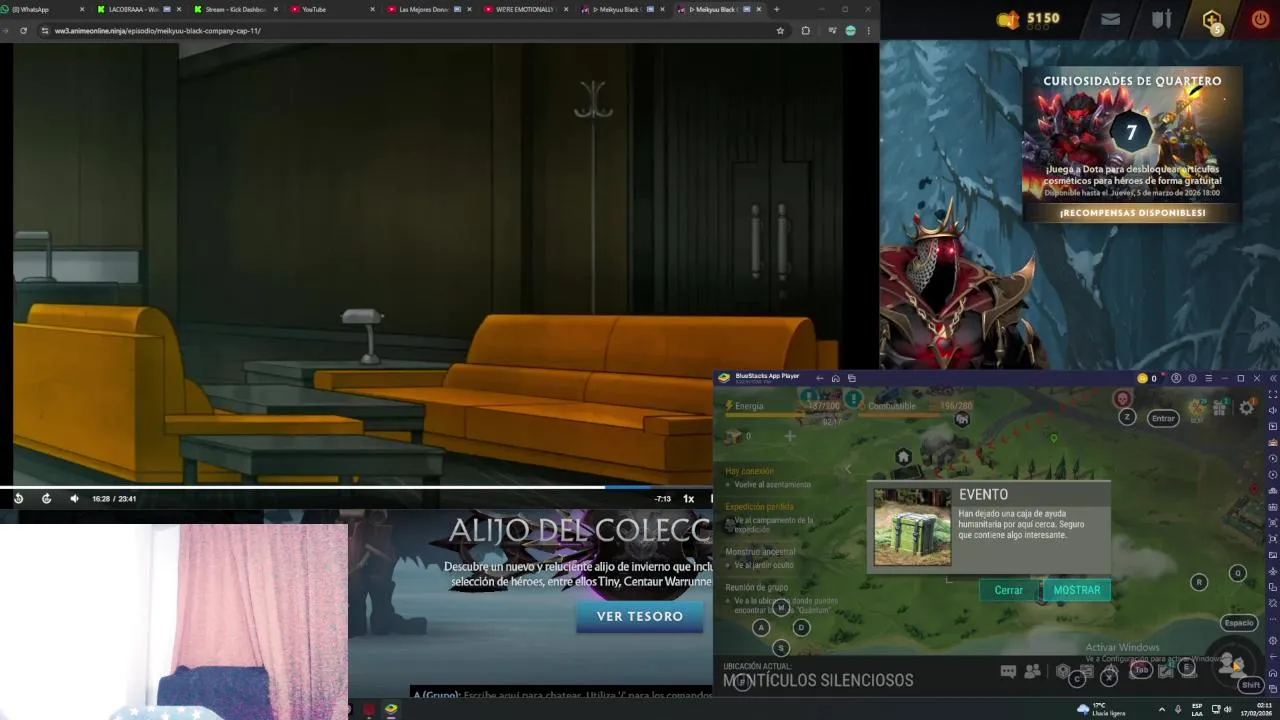Click the plus icon next to resources
The image size is (1280, 720).
click(789, 436)
